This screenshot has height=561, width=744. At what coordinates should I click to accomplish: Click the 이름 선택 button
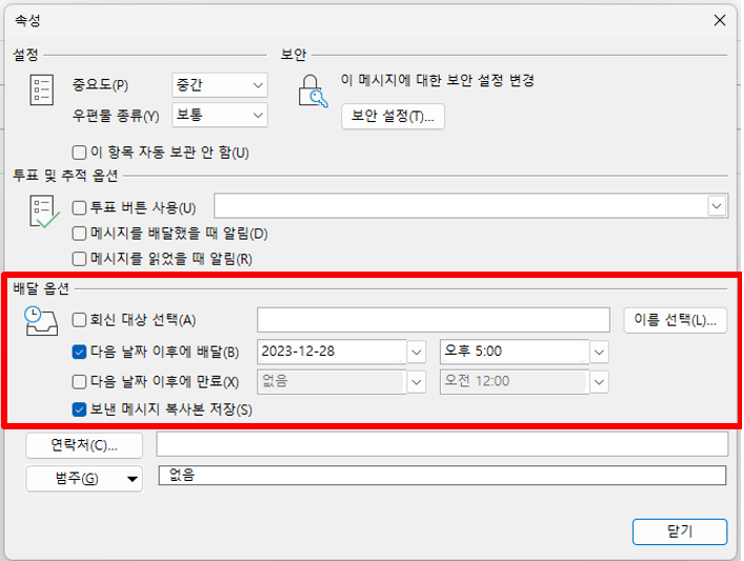click(675, 320)
